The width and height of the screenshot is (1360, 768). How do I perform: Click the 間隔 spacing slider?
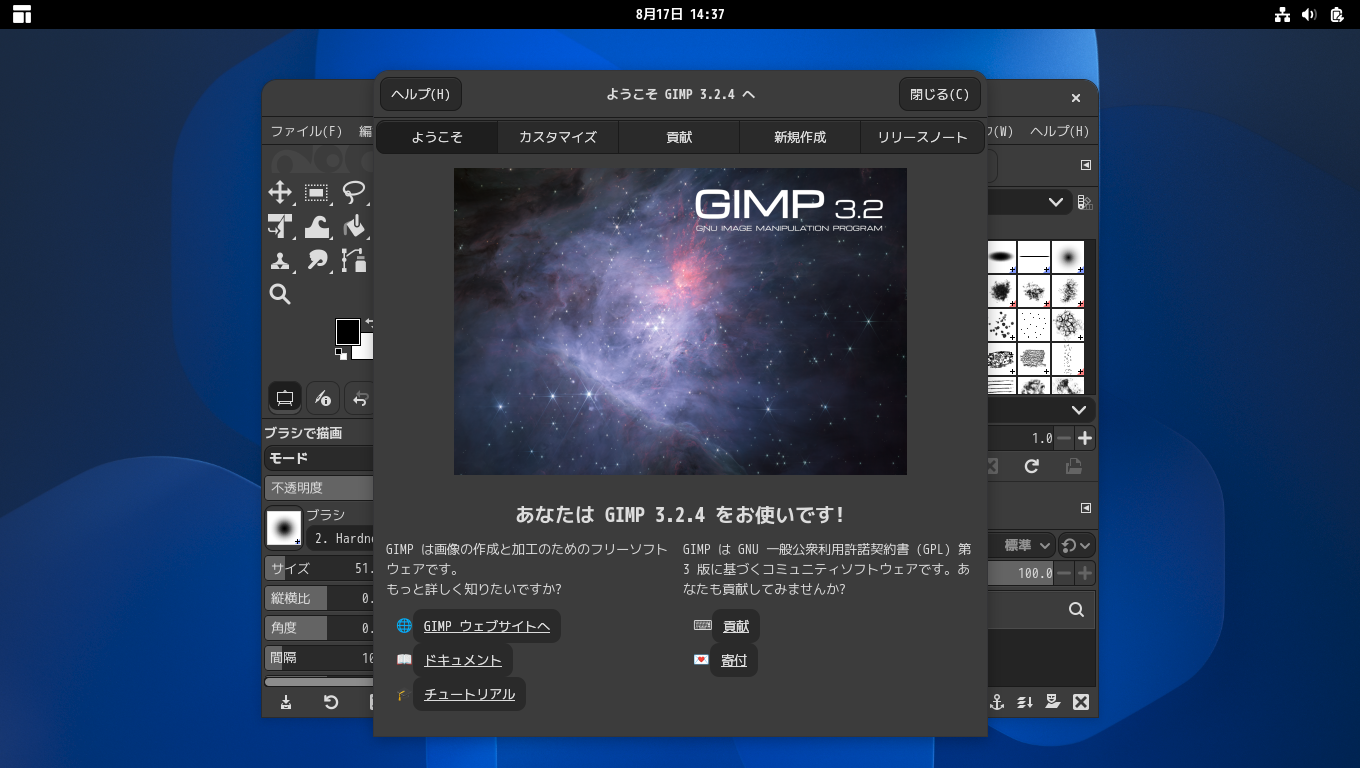point(318,658)
